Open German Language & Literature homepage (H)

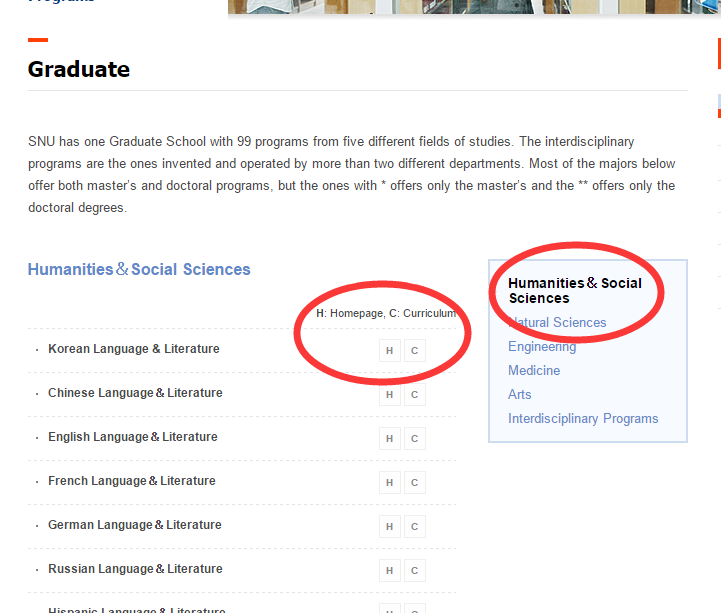tap(389, 527)
